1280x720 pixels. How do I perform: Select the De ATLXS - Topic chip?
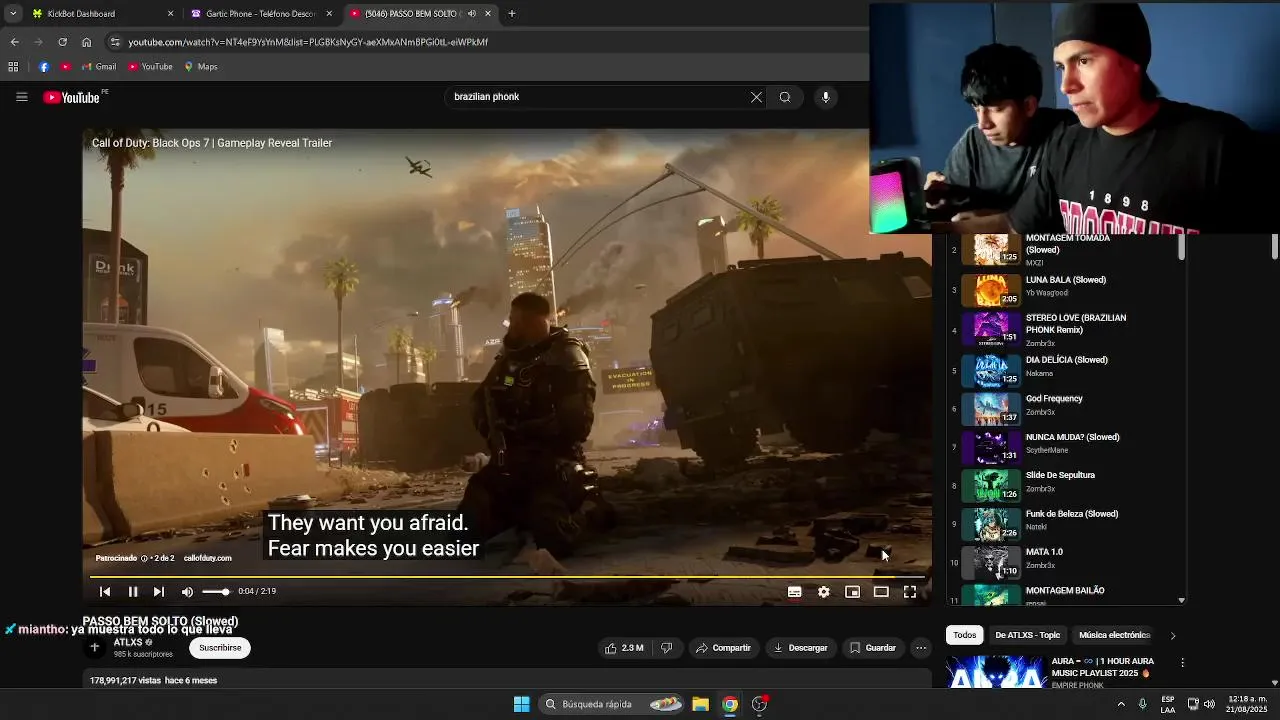tap(1027, 635)
